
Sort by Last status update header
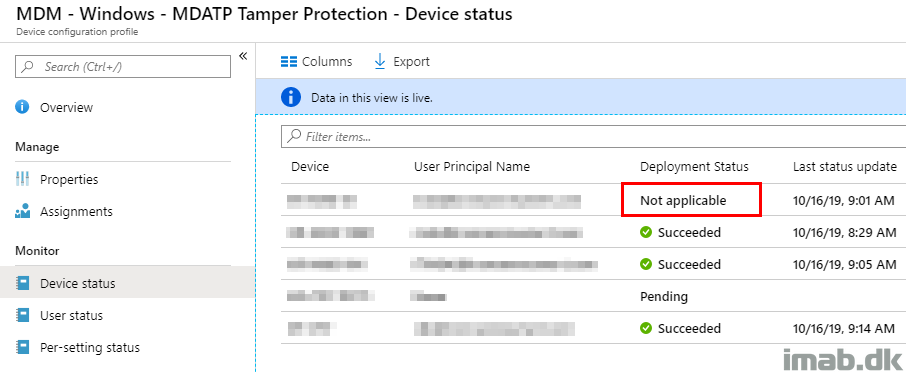click(x=845, y=167)
